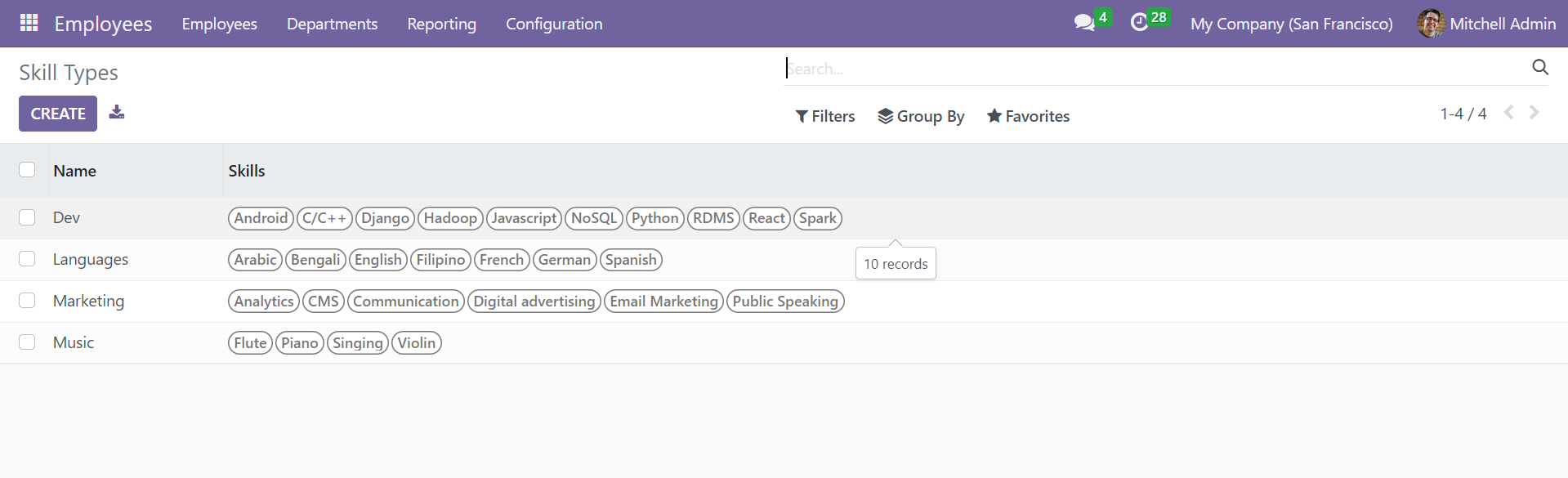Click the C/C++ skill tag
Screen dimensions: 1568x478
point(324,218)
